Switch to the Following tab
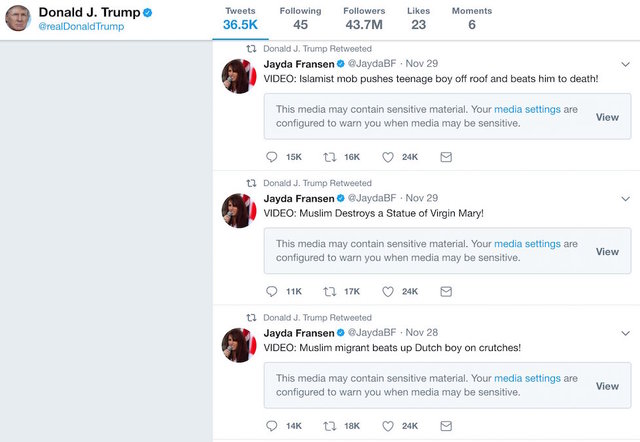The height and width of the screenshot is (442, 640). pos(300,18)
